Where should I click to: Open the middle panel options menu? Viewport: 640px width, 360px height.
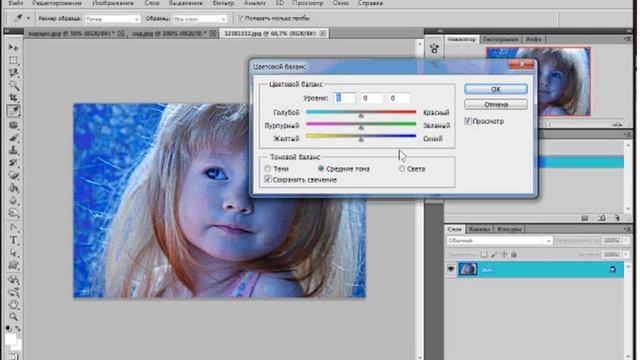(x=627, y=134)
